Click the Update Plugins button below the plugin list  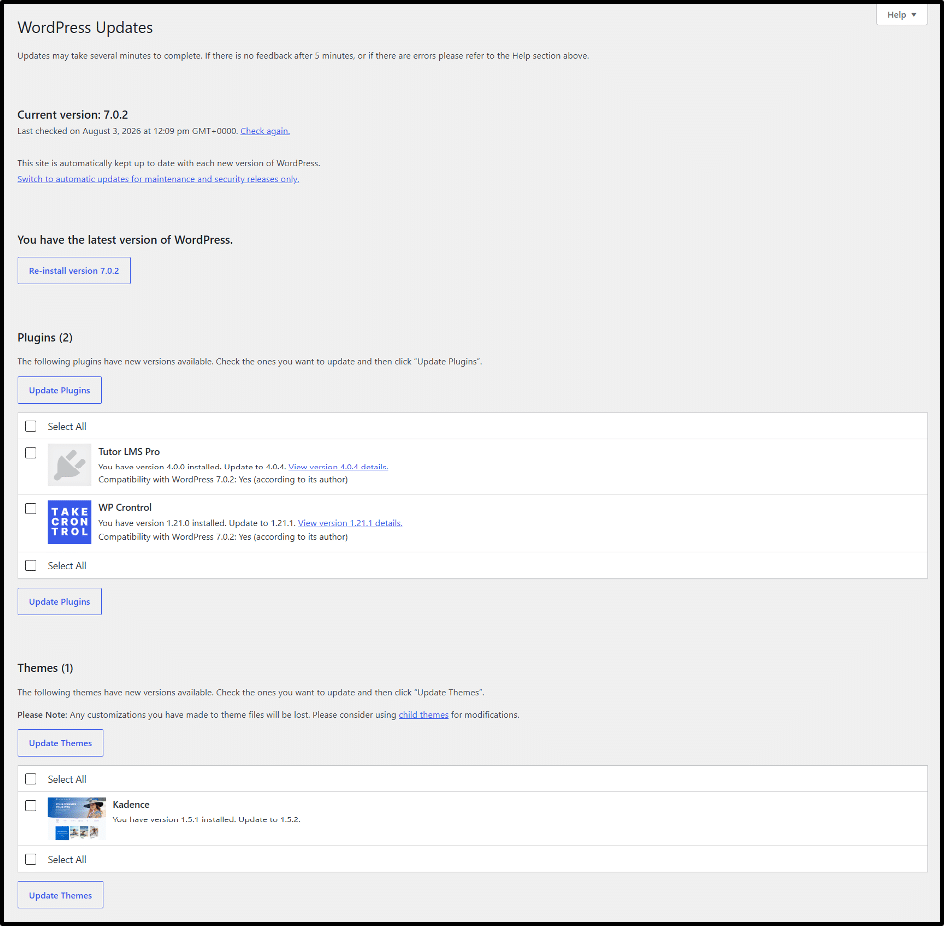coord(60,601)
